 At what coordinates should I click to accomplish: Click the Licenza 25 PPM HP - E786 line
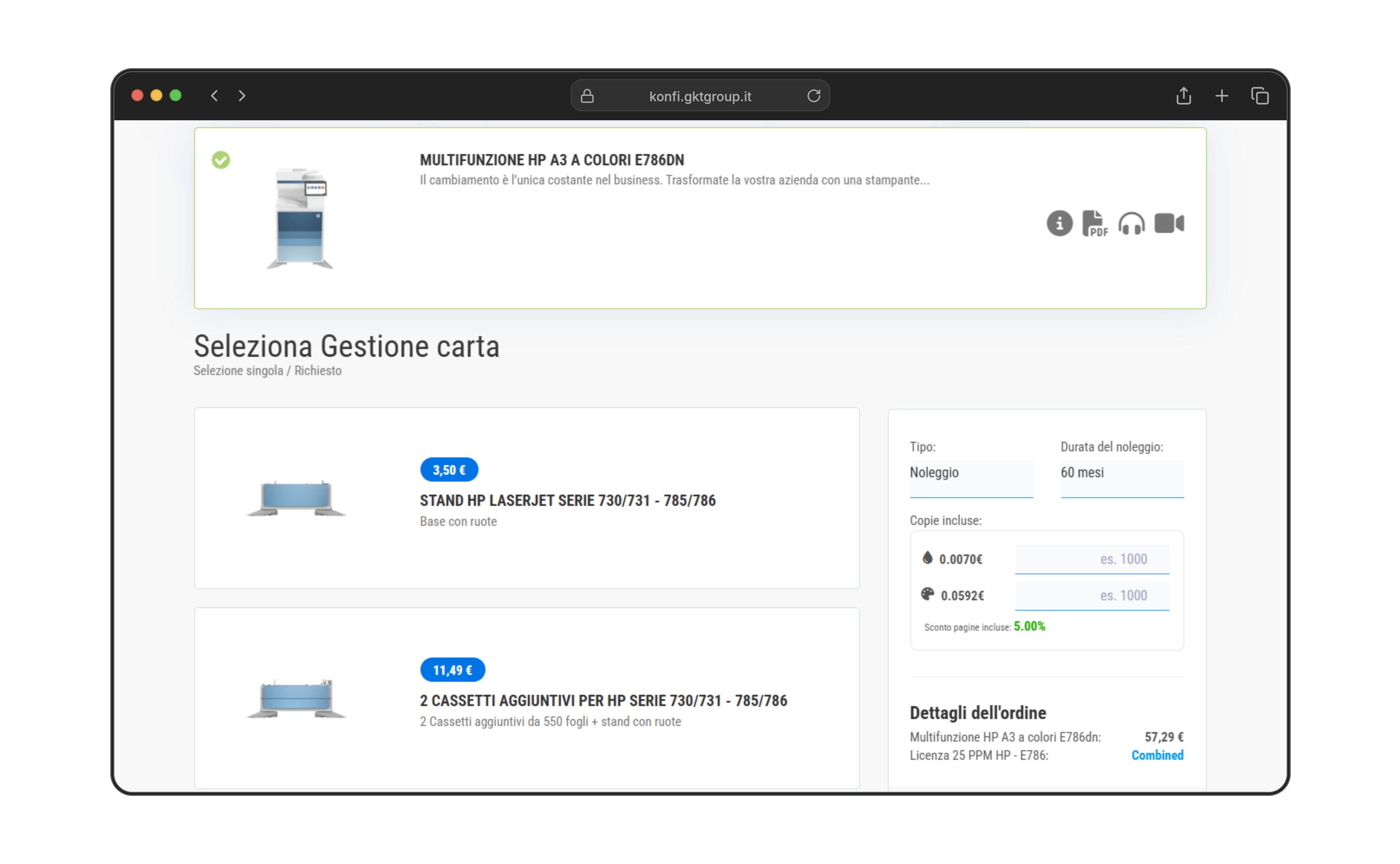979,755
